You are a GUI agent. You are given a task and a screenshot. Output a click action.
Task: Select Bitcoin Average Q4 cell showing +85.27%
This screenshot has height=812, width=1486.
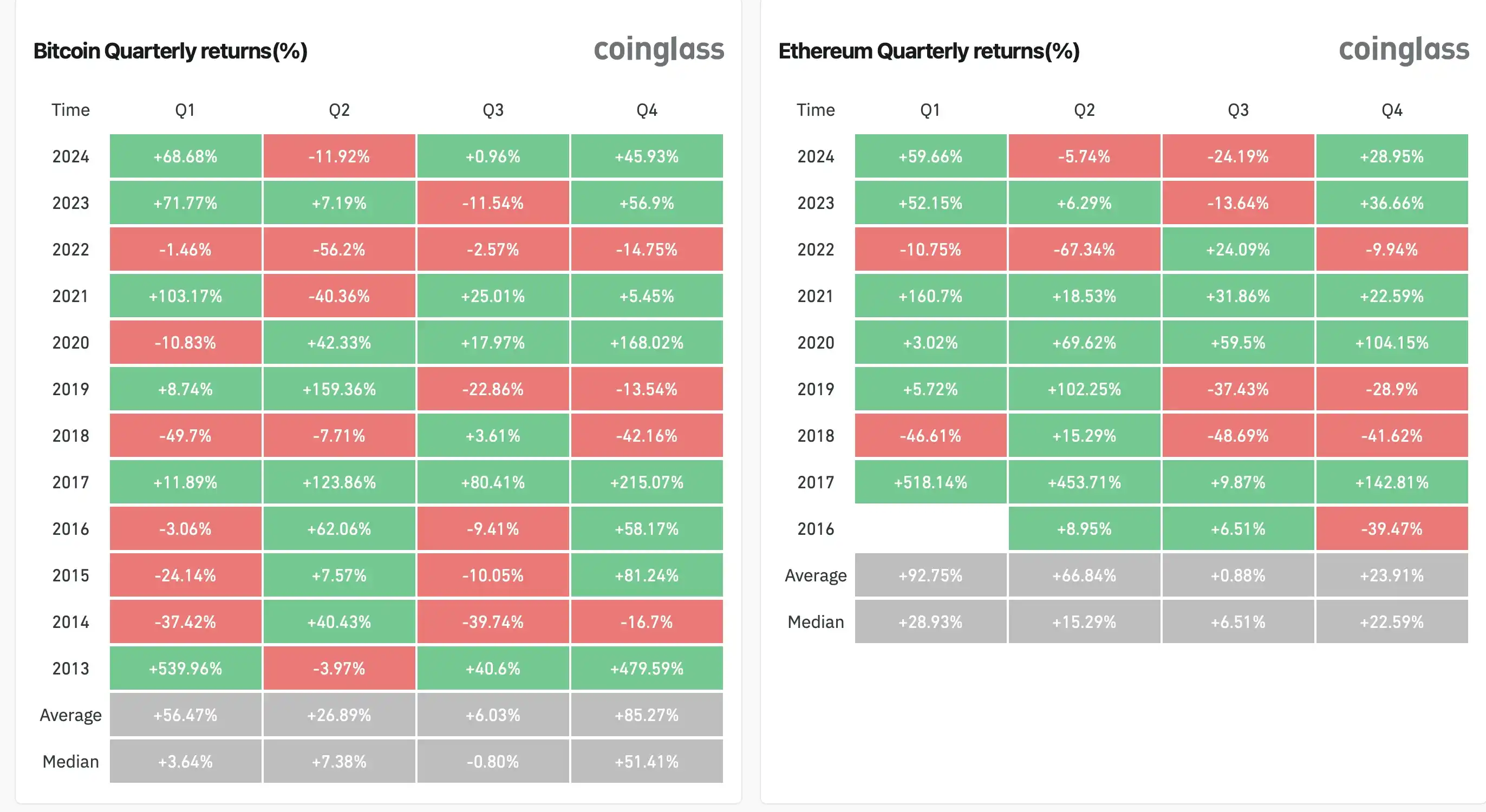[647, 715]
